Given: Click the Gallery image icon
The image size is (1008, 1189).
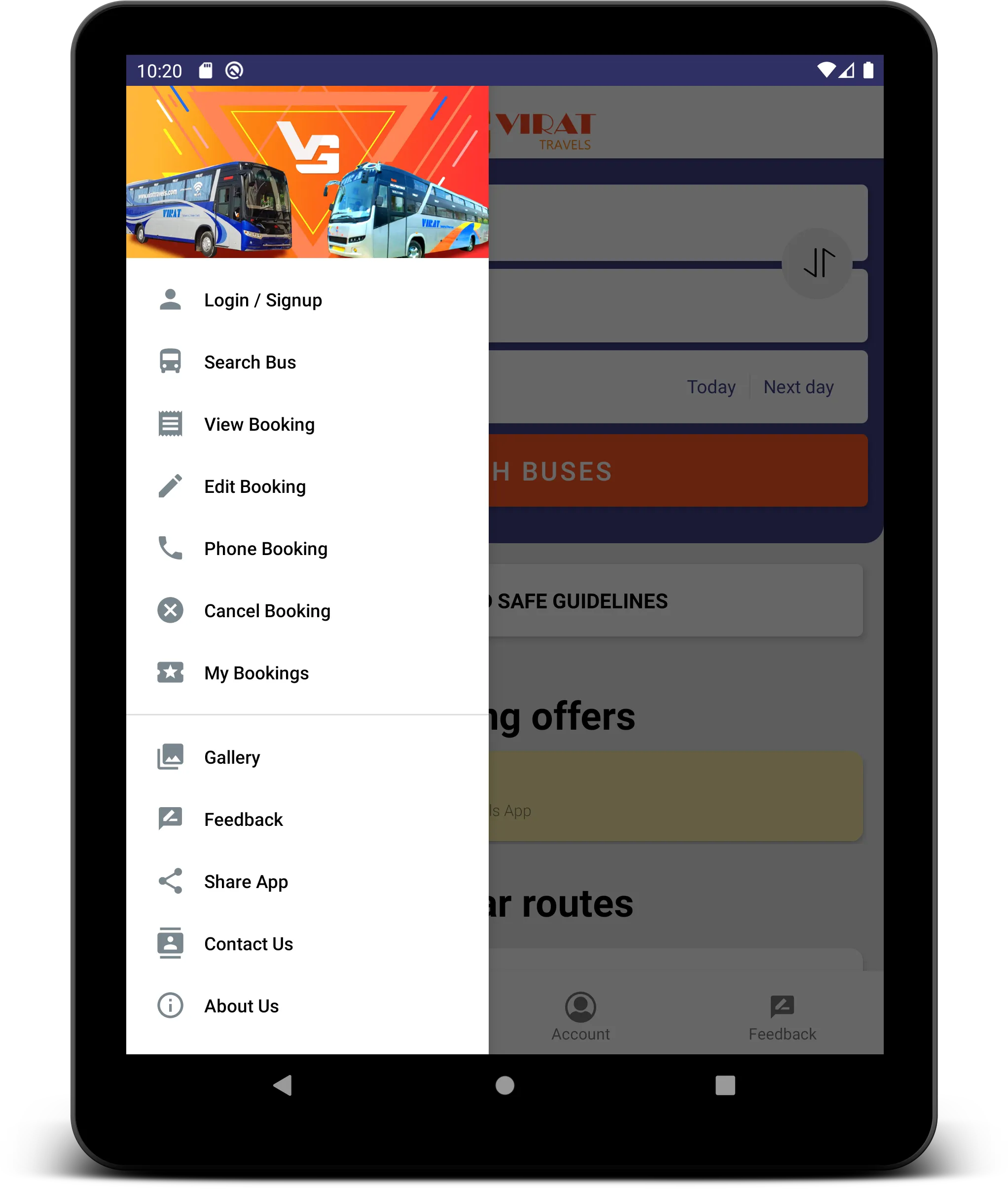Looking at the screenshot, I should pyautogui.click(x=172, y=757).
